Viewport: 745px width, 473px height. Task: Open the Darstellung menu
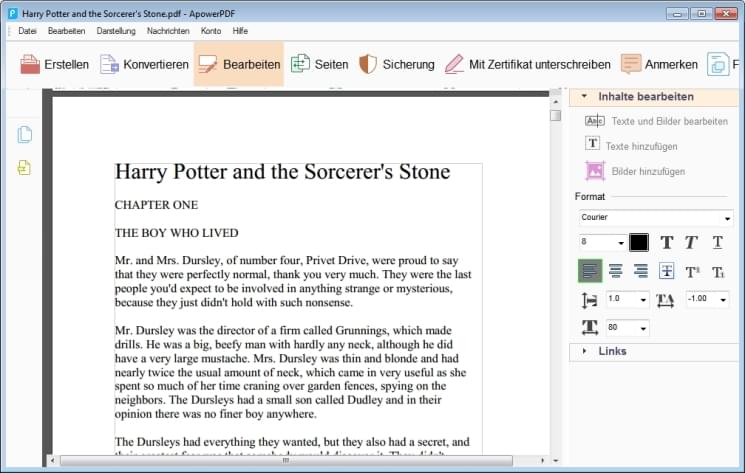(116, 31)
